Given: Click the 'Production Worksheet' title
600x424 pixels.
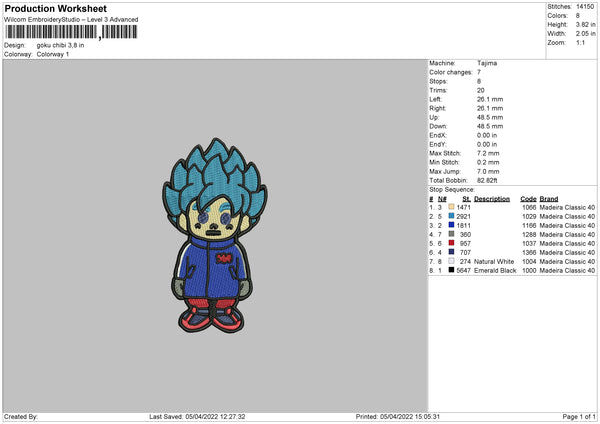Looking at the screenshot, I should coord(55,8).
